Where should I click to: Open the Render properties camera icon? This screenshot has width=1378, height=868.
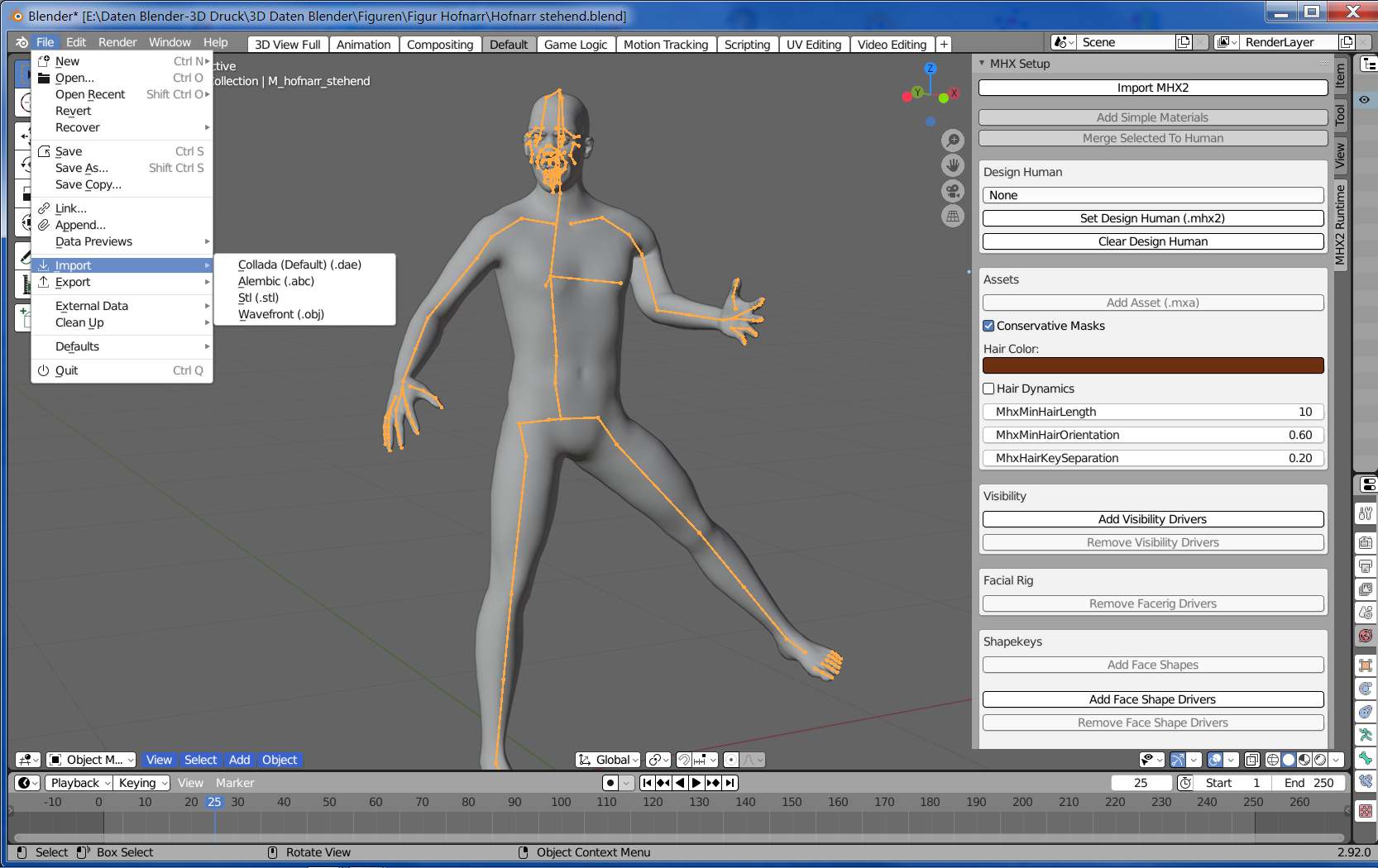[1366, 543]
